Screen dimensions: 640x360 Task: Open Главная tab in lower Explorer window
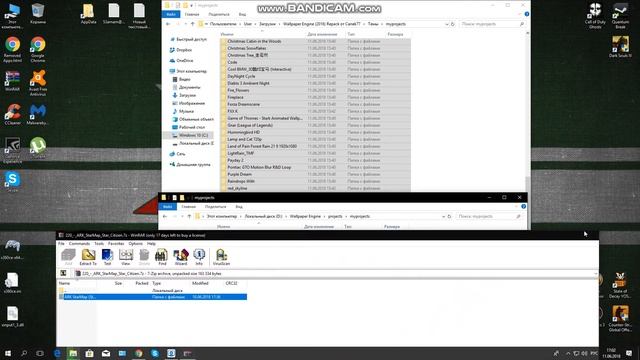coord(189,207)
